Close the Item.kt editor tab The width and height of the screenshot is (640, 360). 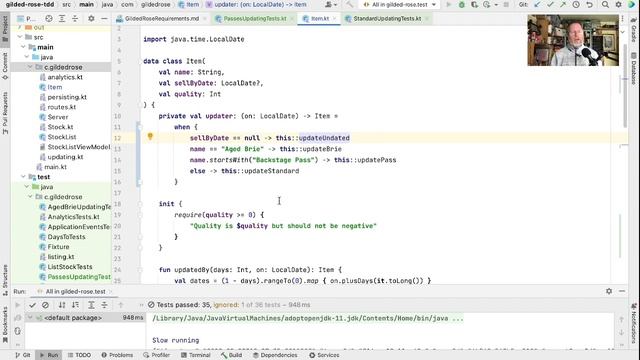335,19
